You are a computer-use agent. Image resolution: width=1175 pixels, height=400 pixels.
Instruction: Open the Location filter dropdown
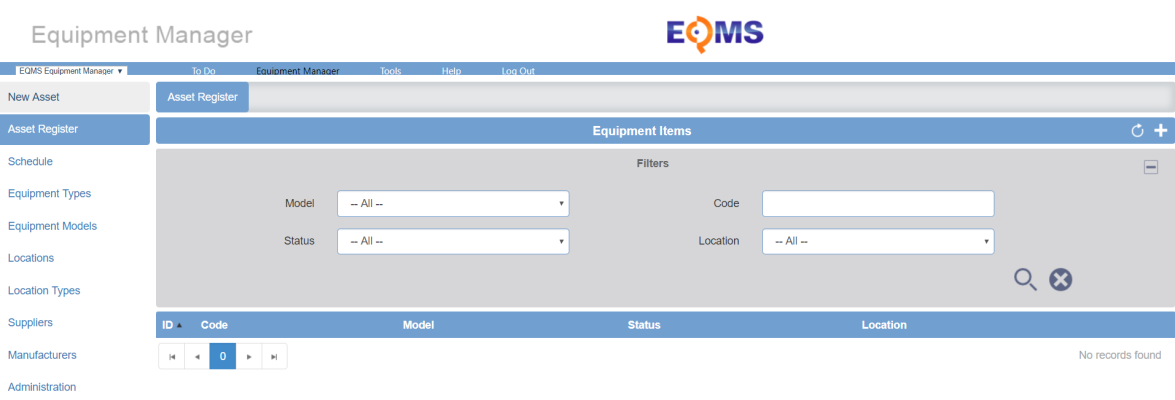(x=878, y=241)
